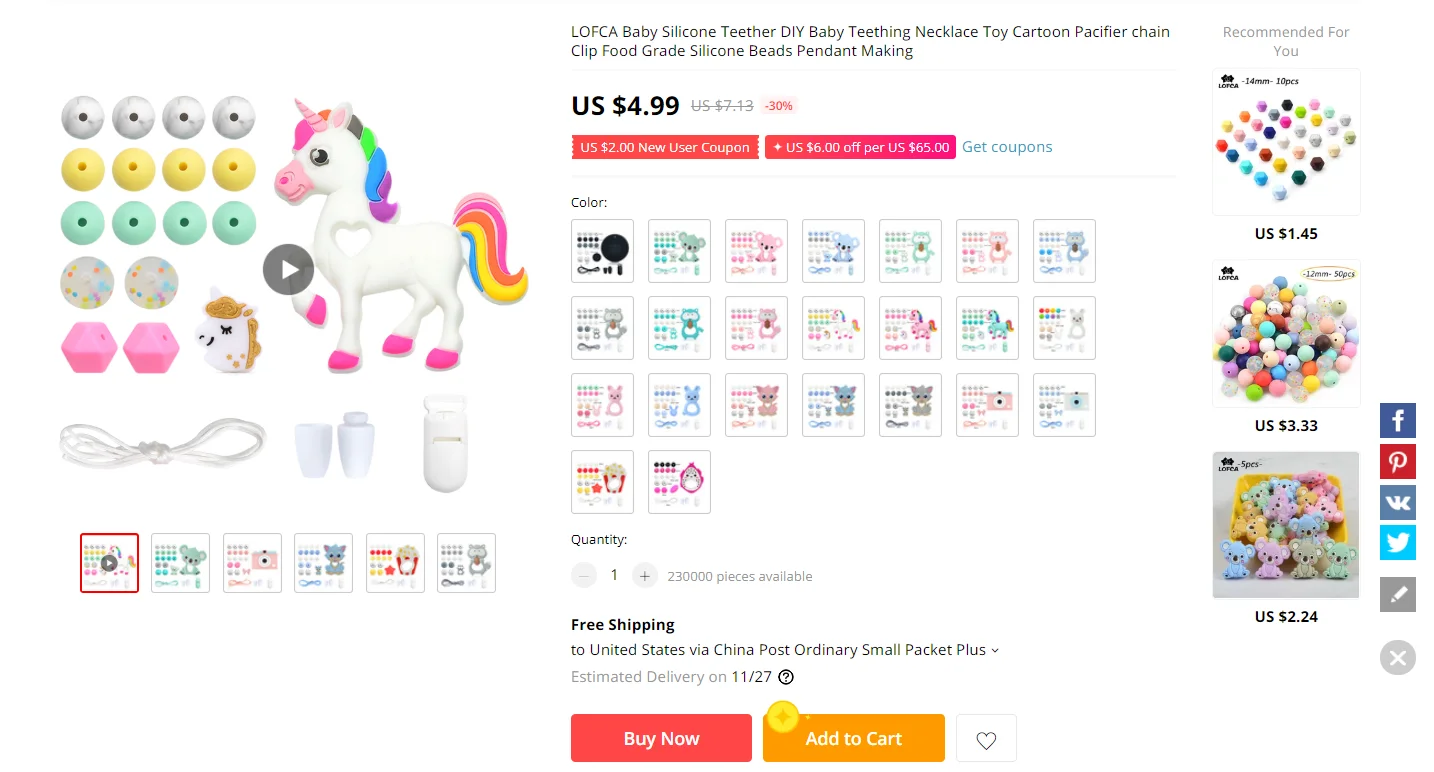Decrease quantity with the minus button
Screen dimensions: 1434x772
[584, 576]
